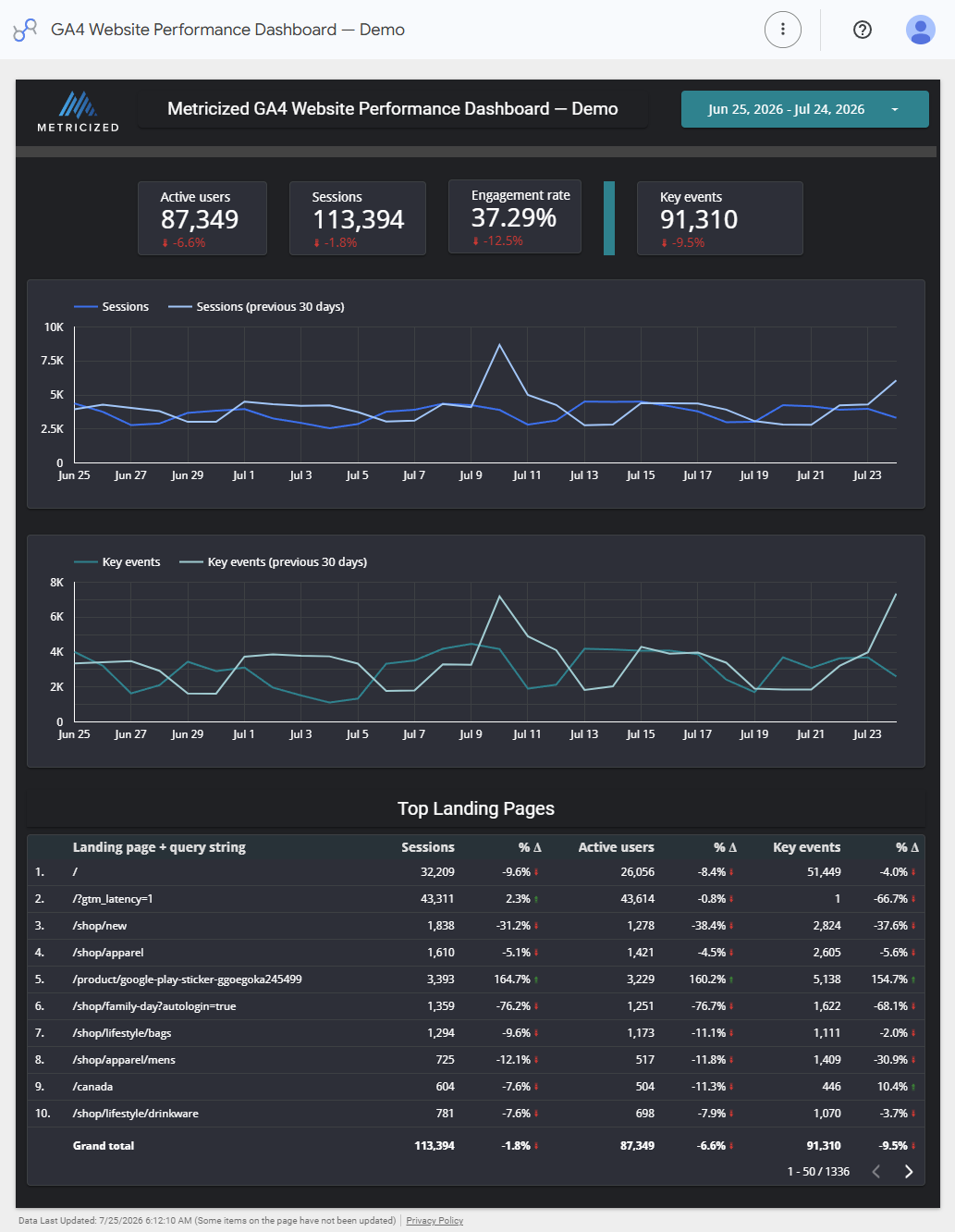Open the user account avatar

921,30
